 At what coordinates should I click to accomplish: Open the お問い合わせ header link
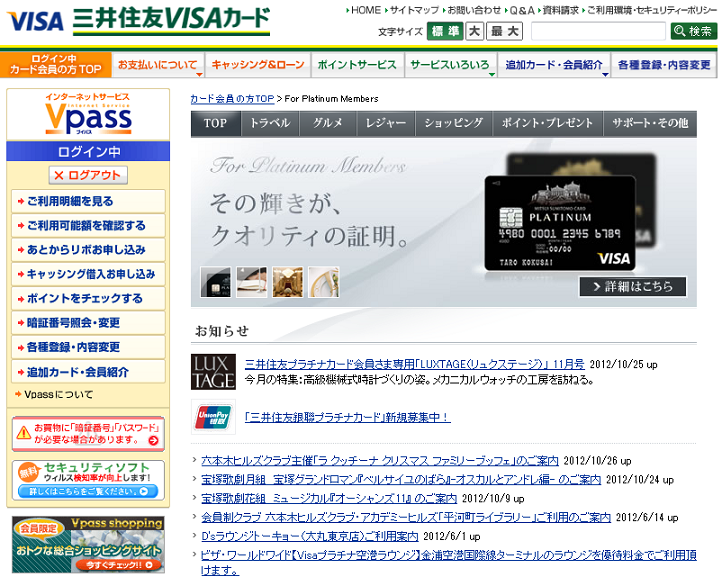[474, 10]
